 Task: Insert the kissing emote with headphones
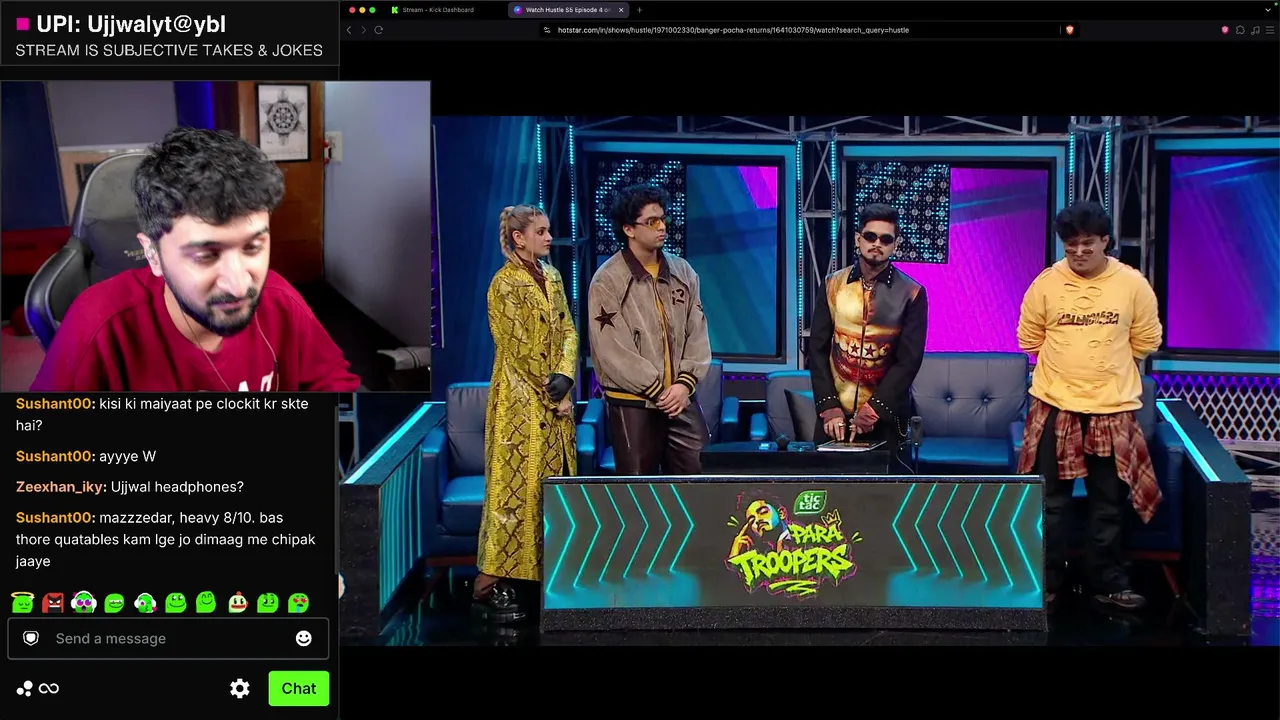[x=145, y=603]
